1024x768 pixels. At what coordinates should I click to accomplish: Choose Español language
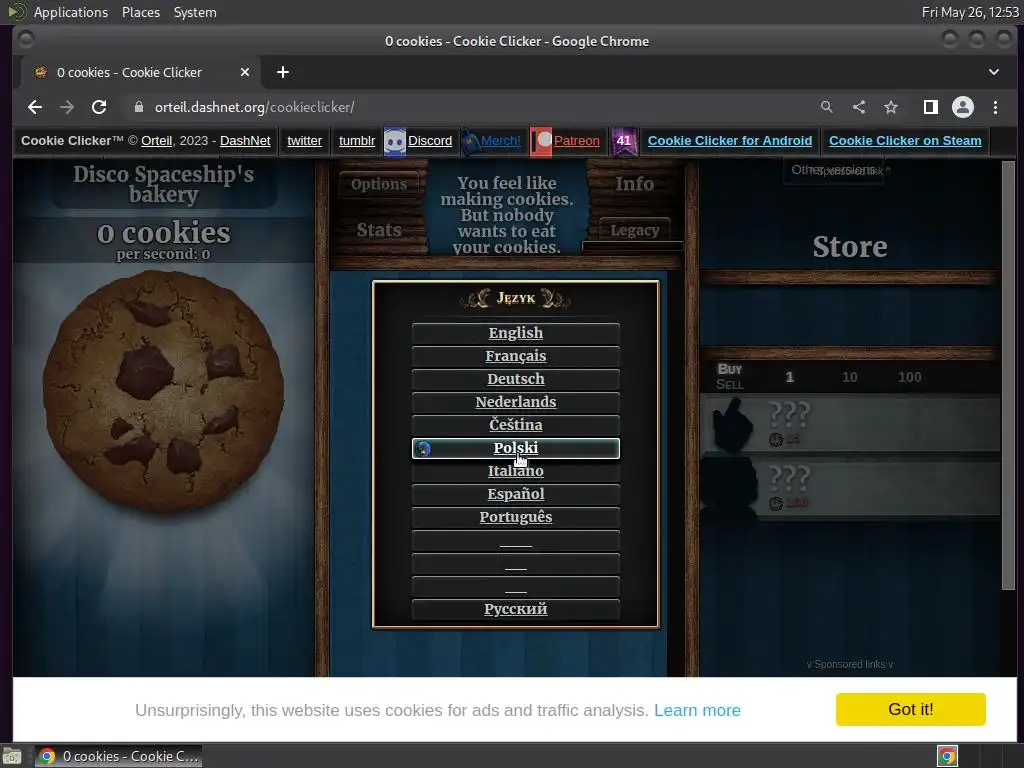click(516, 494)
